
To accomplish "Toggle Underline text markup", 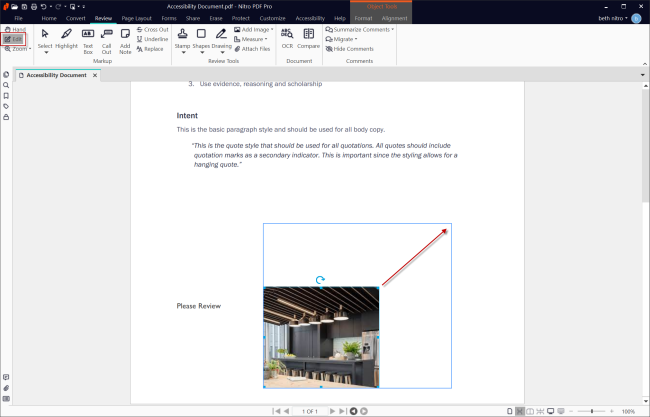I will tap(152, 39).
